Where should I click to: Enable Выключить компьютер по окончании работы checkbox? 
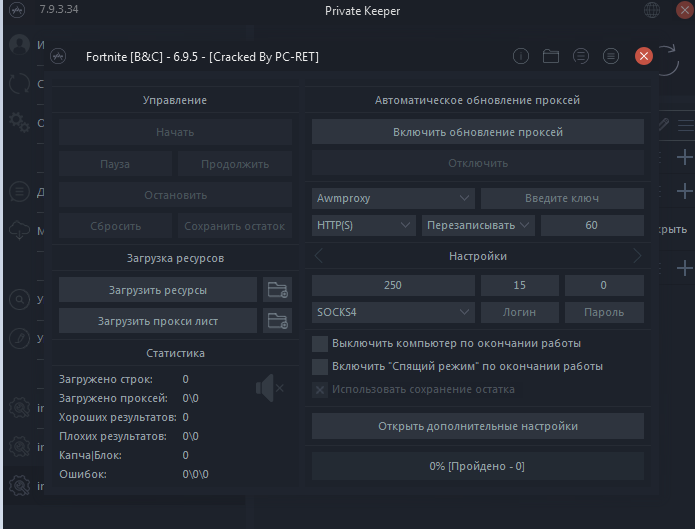320,344
